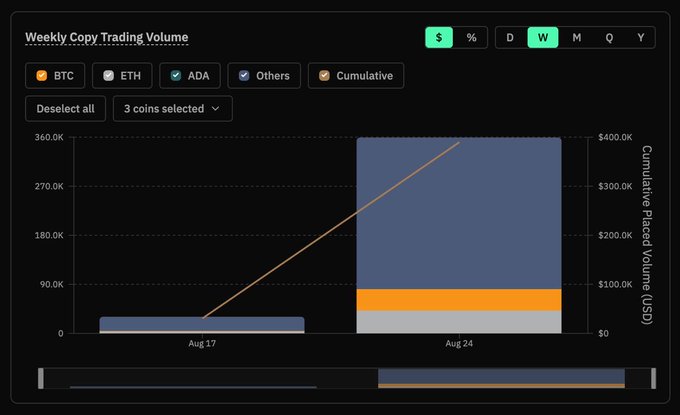
Task: Toggle the Others series checkbox
Action: pos(244,75)
